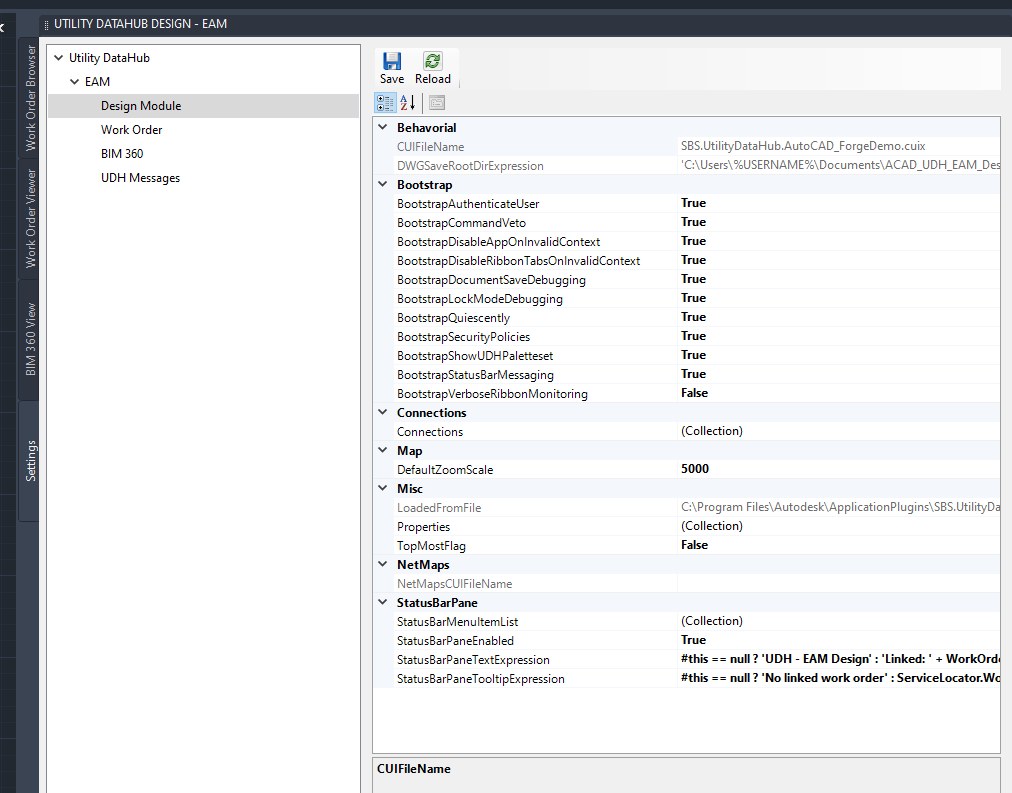Image resolution: width=1012 pixels, height=793 pixels.
Task: Collapse the StatusBarPane category
Action: point(383,603)
